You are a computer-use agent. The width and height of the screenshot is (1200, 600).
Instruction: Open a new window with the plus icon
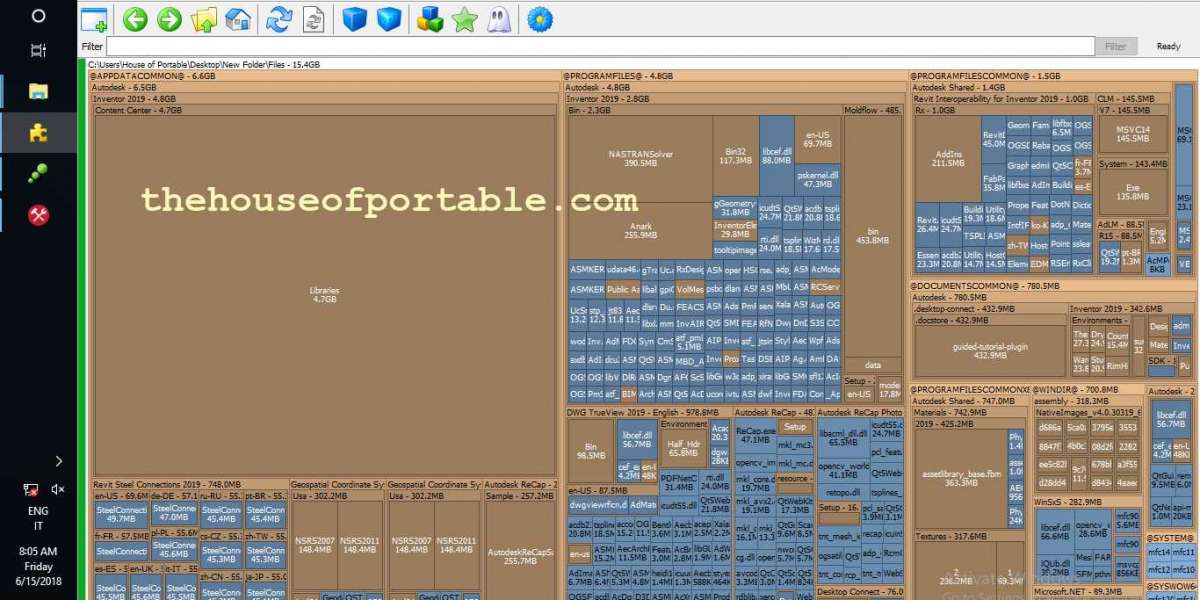click(94, 18)
